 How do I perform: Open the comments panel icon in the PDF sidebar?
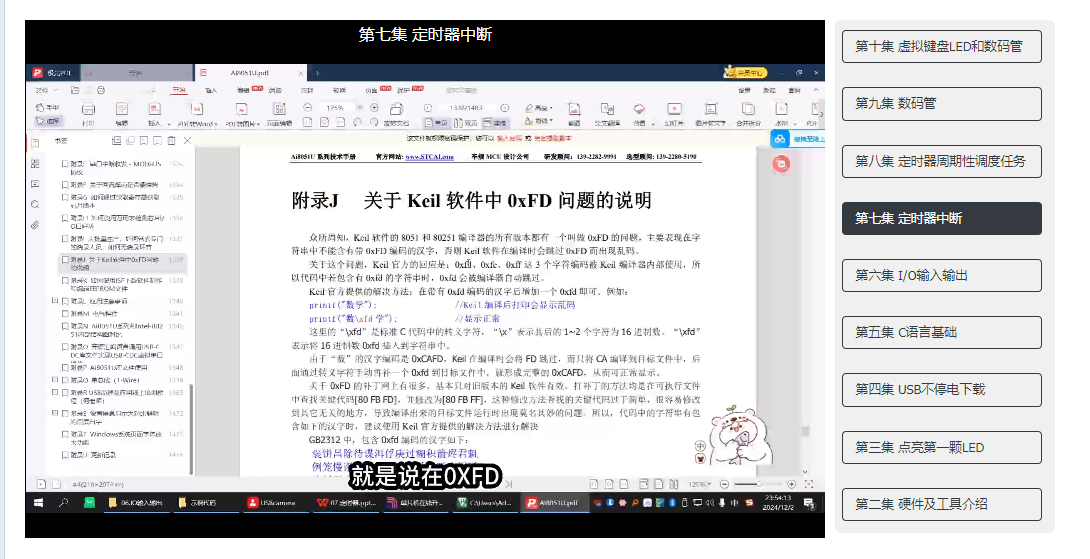tap(35, 184)
